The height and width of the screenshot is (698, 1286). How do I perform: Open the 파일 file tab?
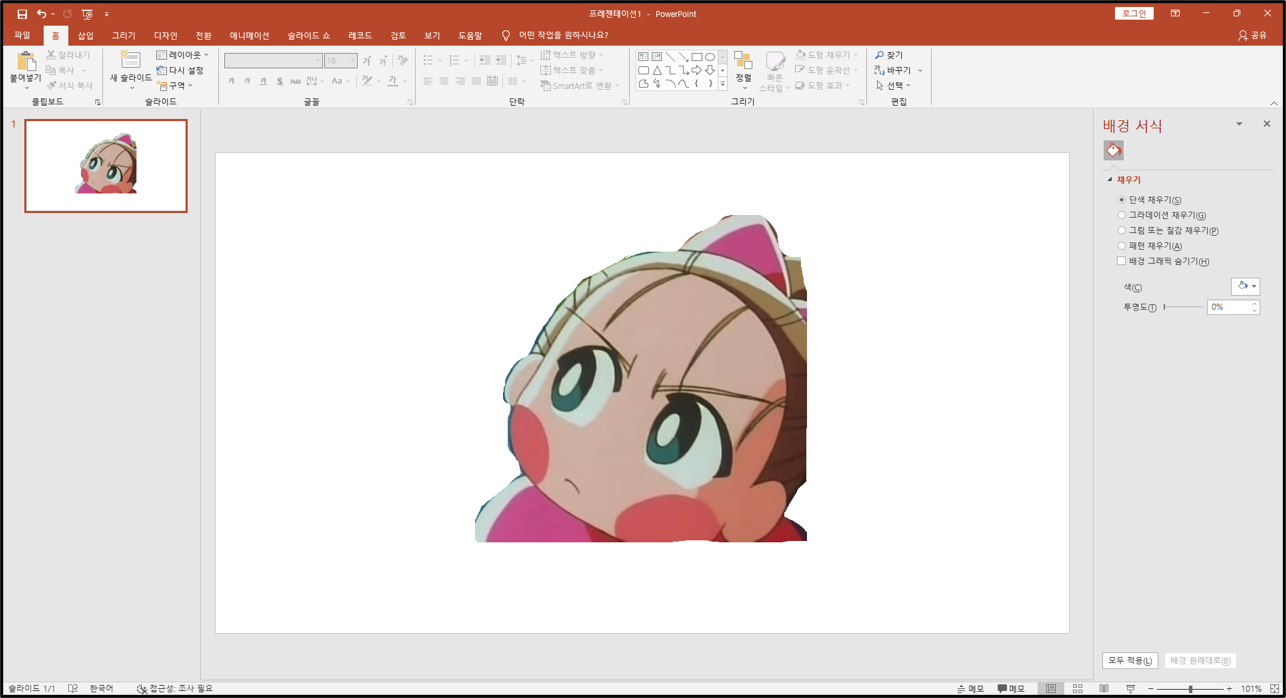22,35
